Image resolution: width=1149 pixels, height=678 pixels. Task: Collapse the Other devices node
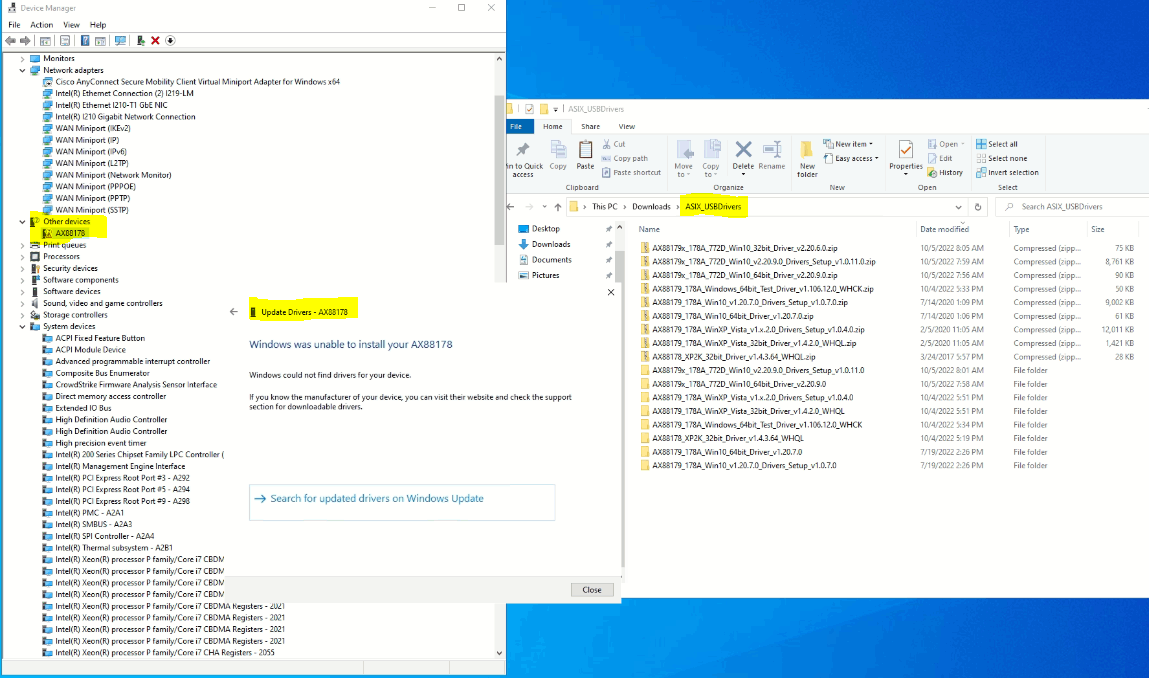[22, 221]
